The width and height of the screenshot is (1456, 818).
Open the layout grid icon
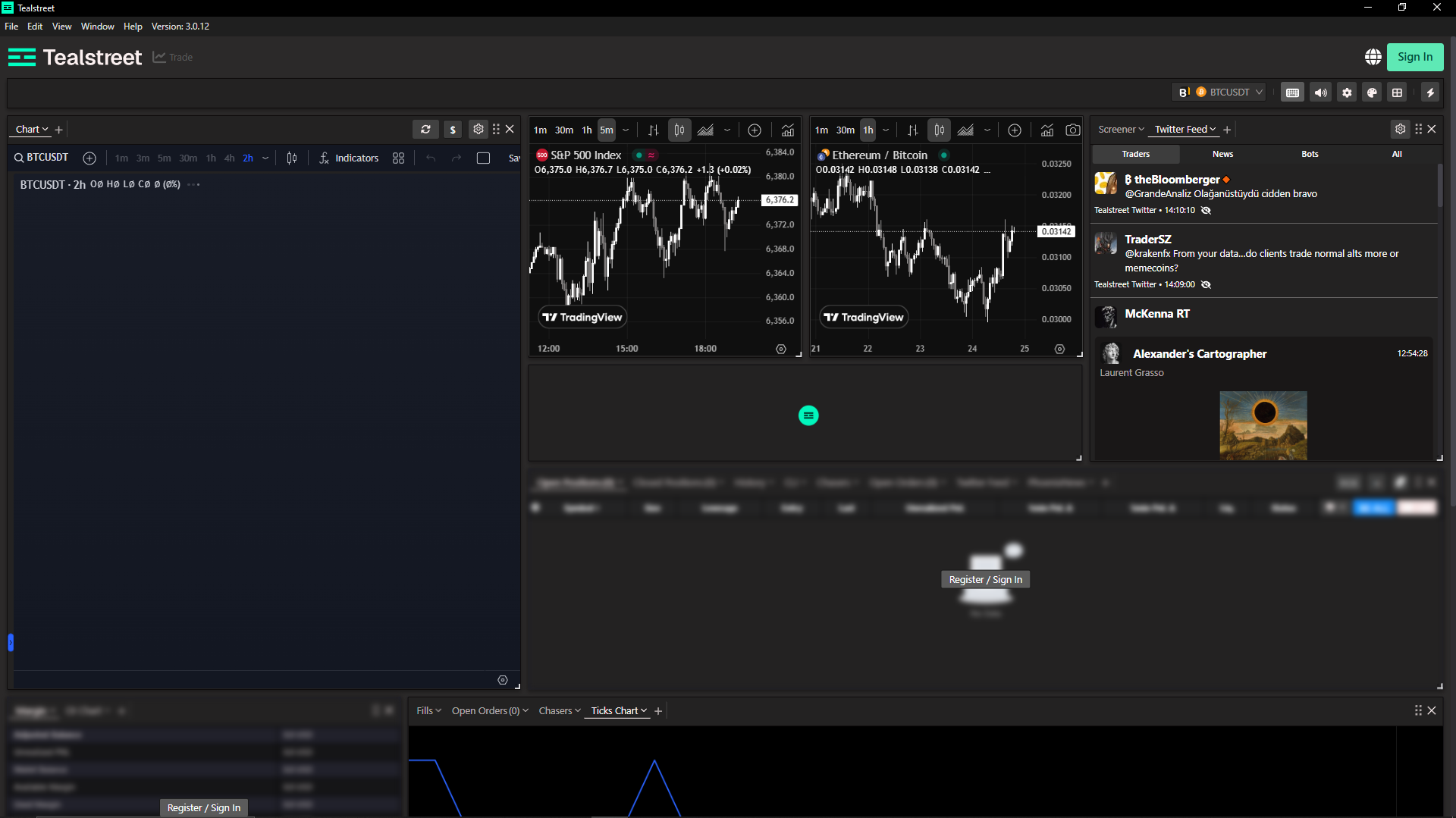[x=1397, y=92]
